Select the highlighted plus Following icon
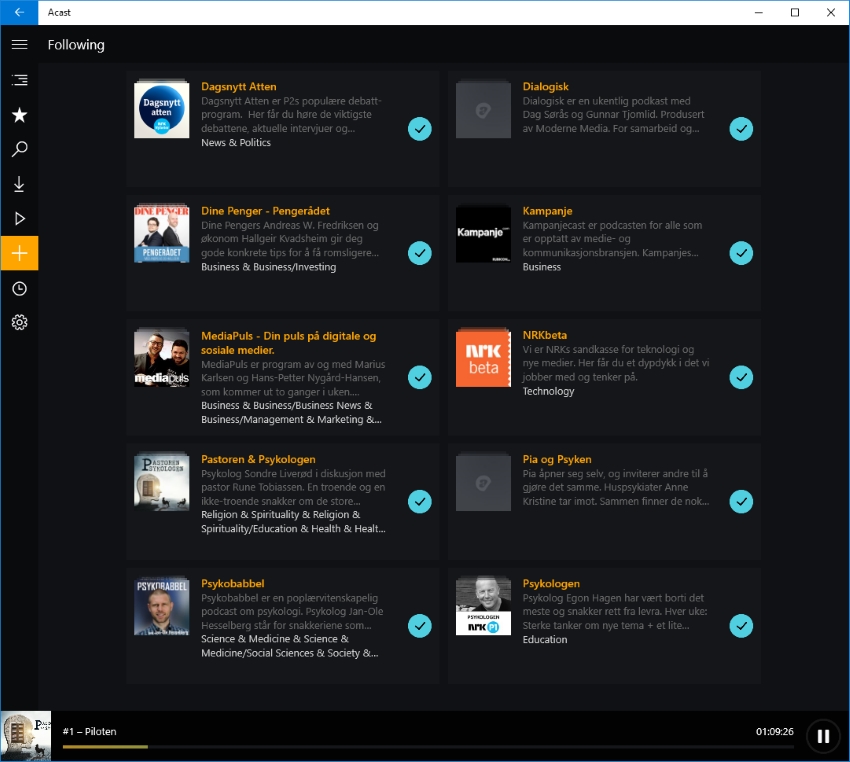 pos(19,253)
